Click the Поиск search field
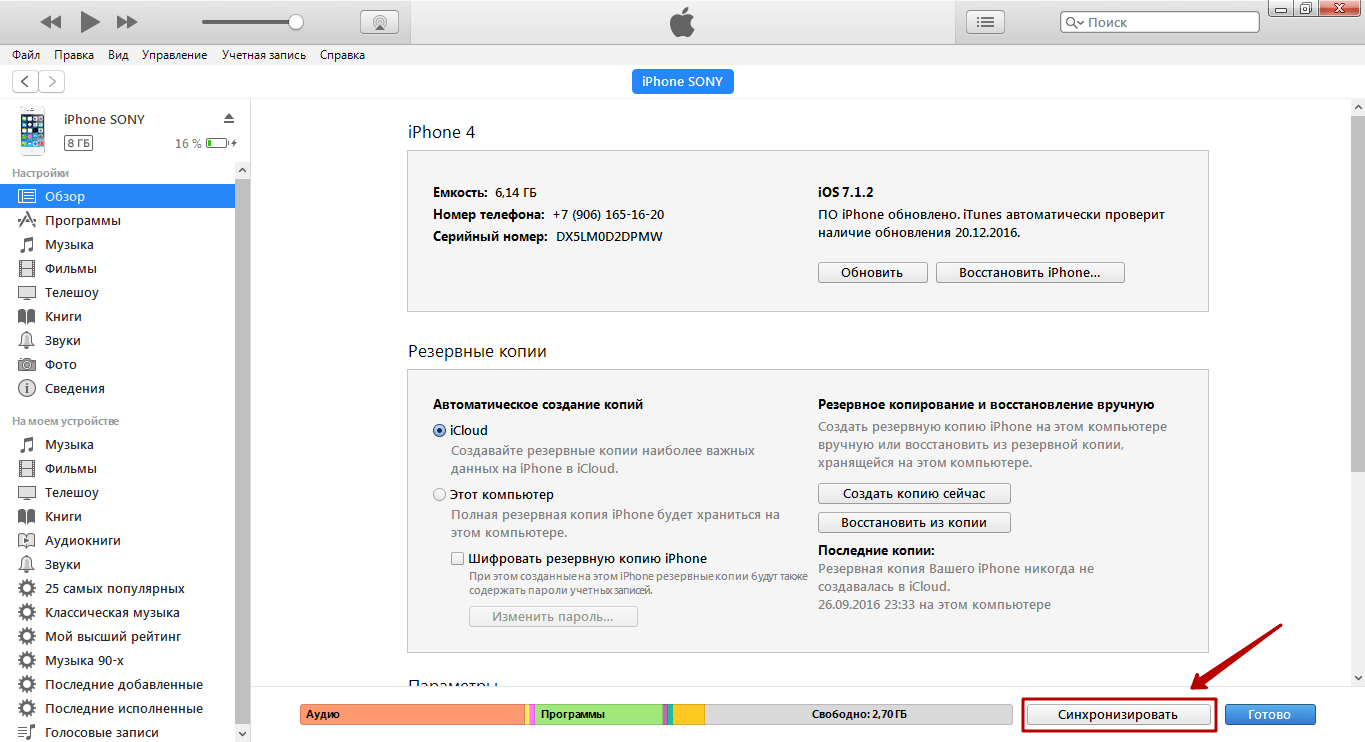 [x=1160, y=22]
